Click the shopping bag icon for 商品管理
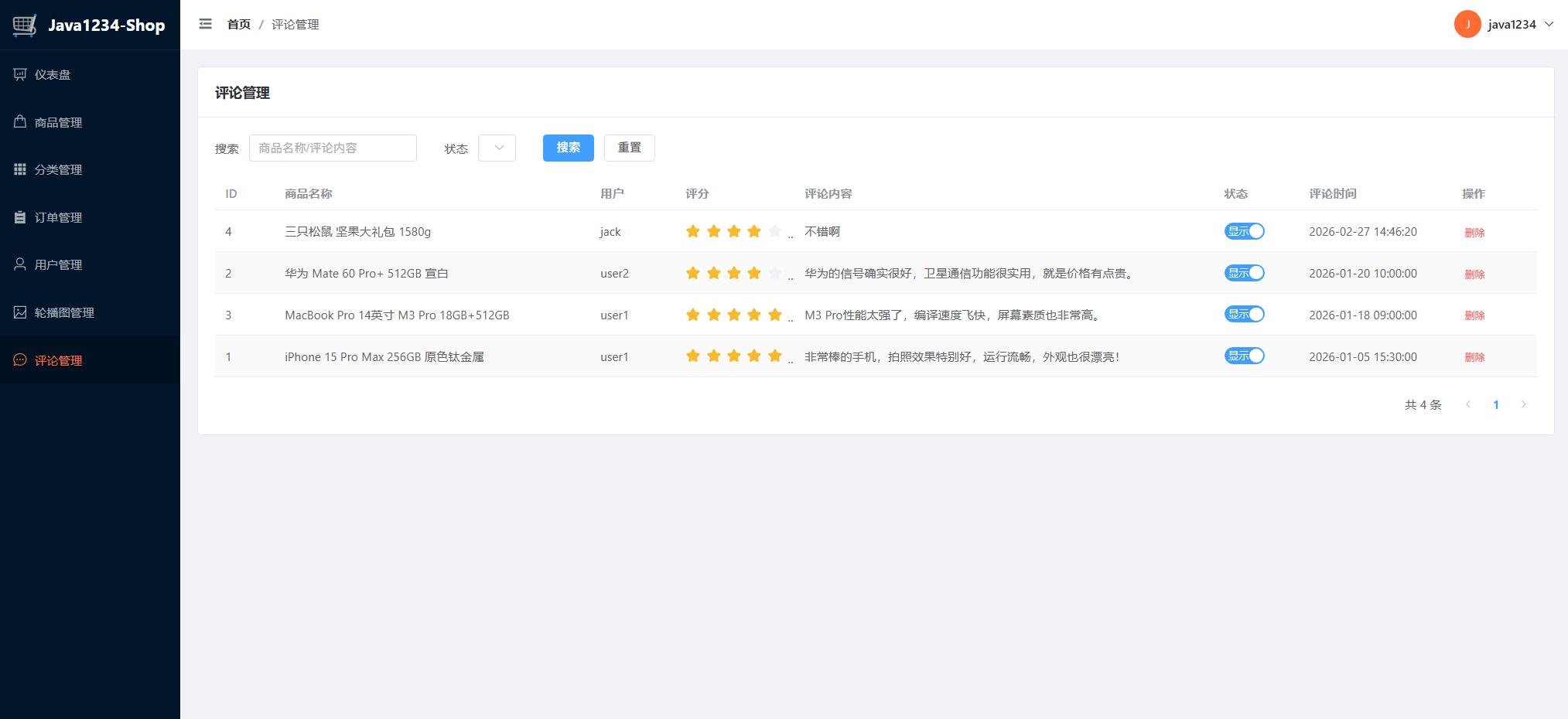This screenshot has height=719, width=1568. tap(20, 122)
